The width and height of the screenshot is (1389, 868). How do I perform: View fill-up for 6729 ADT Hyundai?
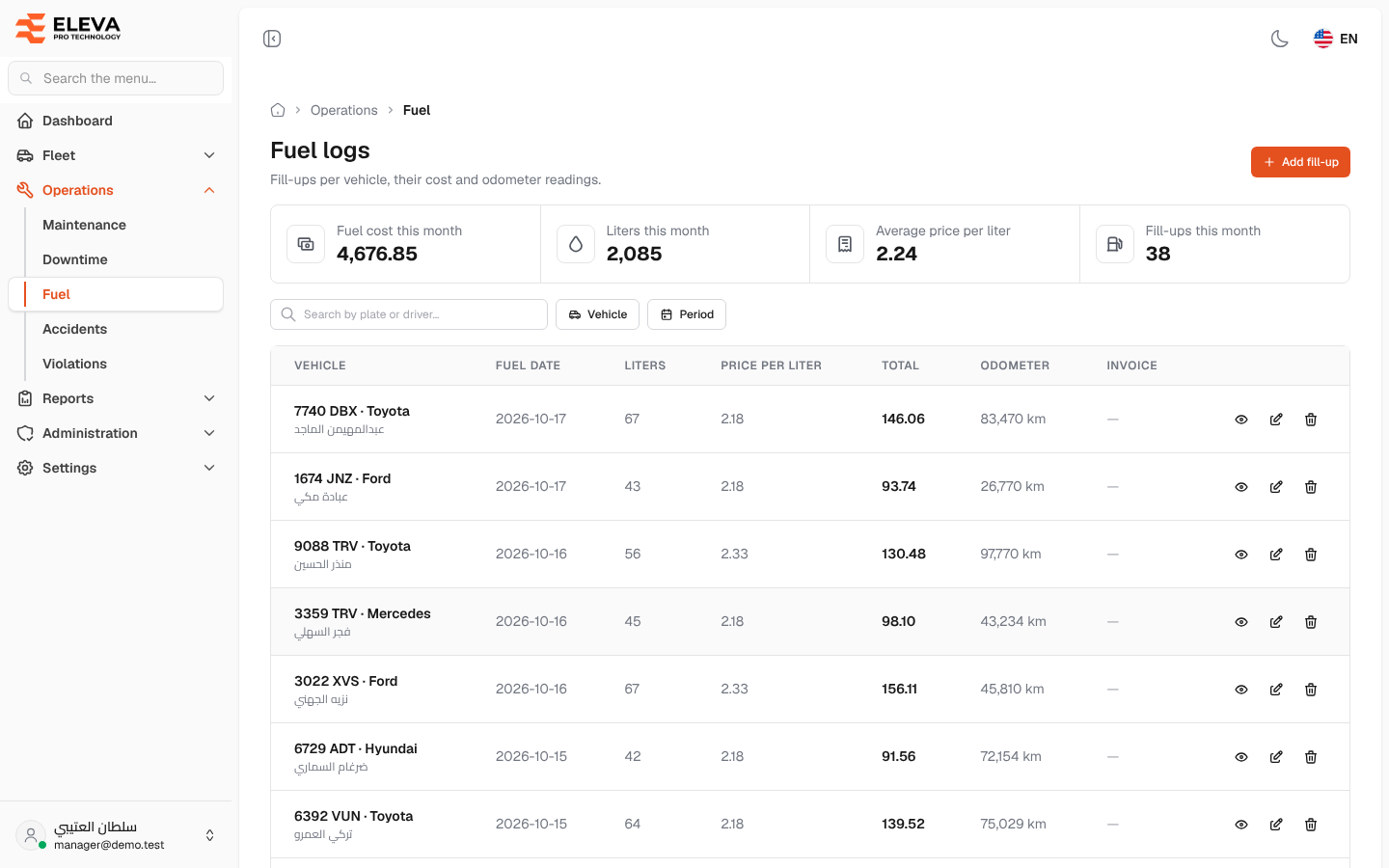(1241, 757)
